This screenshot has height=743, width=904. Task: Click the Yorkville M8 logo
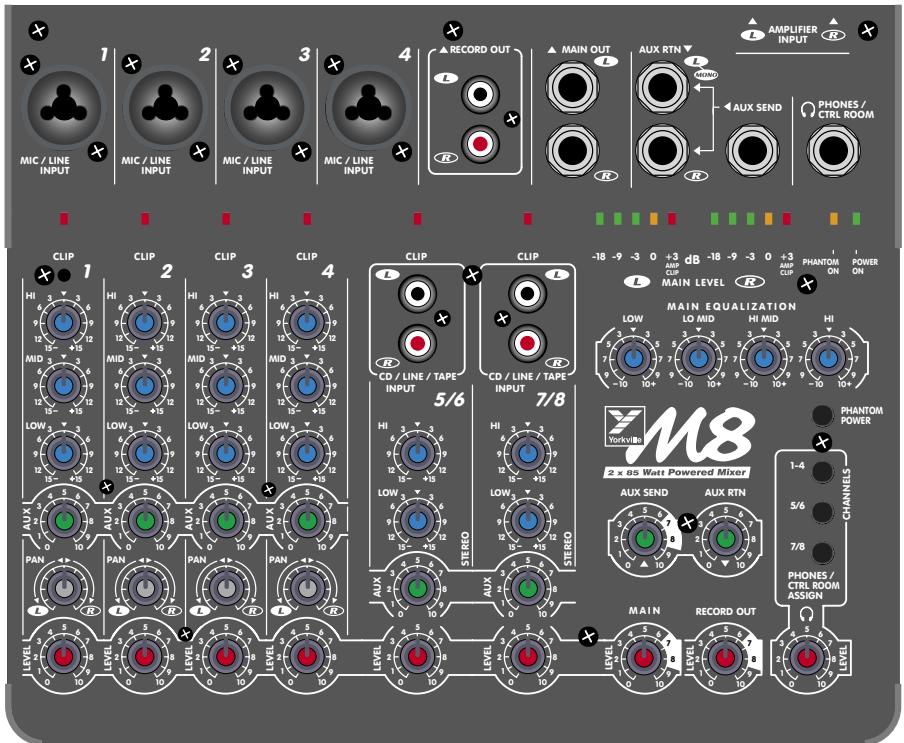point(679,443)
